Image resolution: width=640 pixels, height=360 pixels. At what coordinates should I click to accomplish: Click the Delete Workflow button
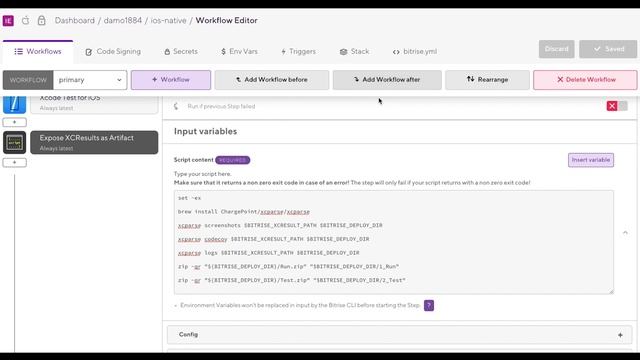pos(585,80)
